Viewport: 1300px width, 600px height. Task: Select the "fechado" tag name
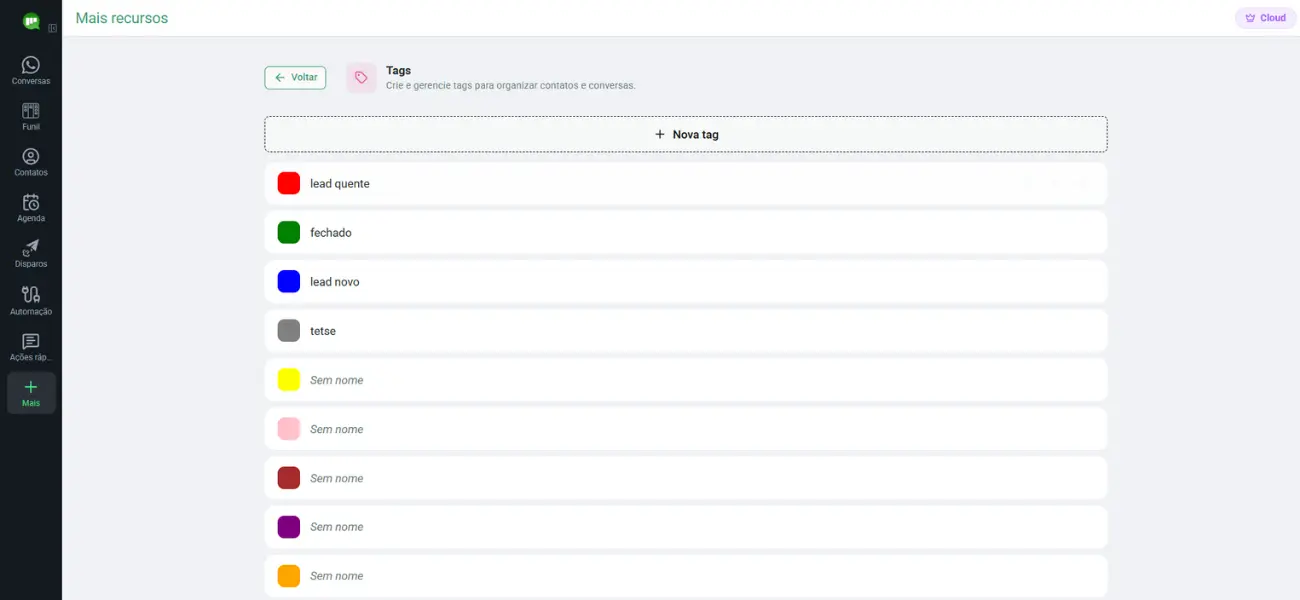331,233
